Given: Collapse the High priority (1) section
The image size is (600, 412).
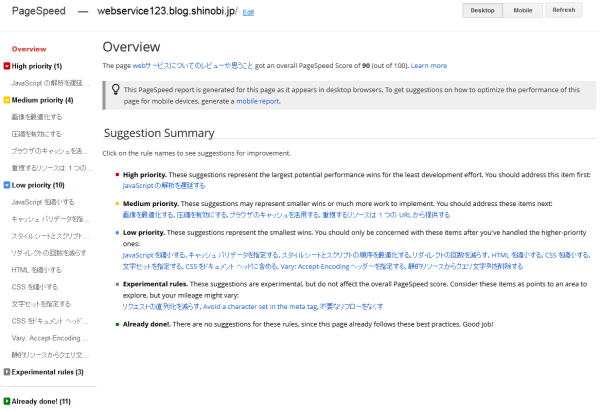Looking at the screenshot, I should coord(37,66).
